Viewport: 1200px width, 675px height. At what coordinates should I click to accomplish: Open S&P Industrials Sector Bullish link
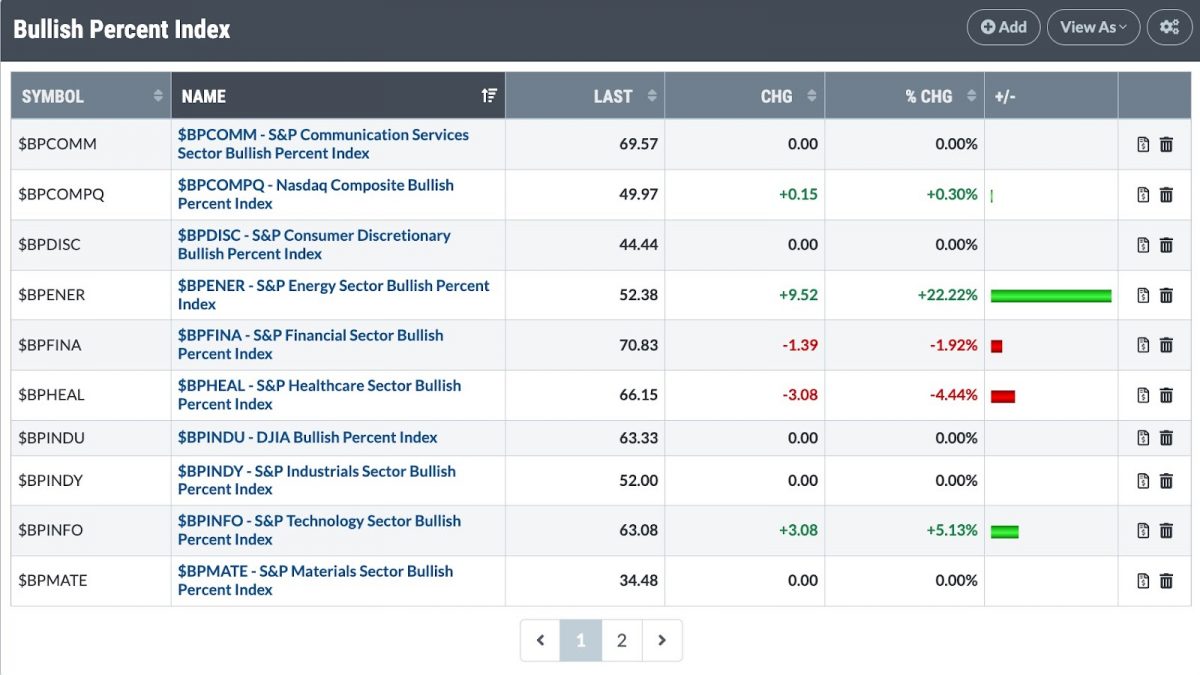pos(317,480)
